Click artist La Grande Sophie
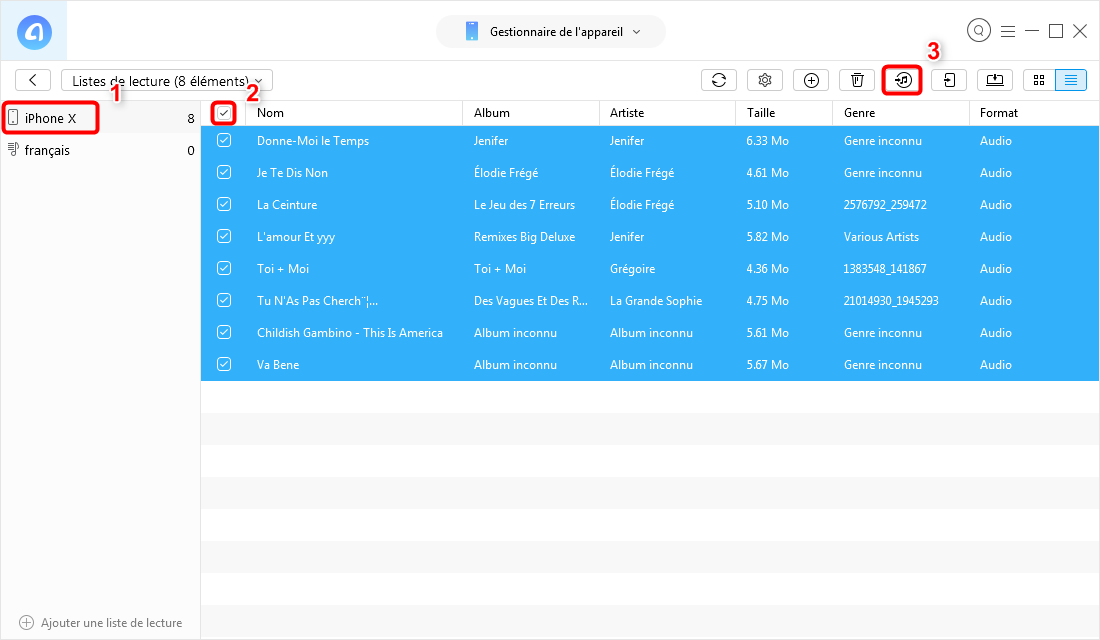1100x640 pixels. pyautogui.click(x=656, y=300)
